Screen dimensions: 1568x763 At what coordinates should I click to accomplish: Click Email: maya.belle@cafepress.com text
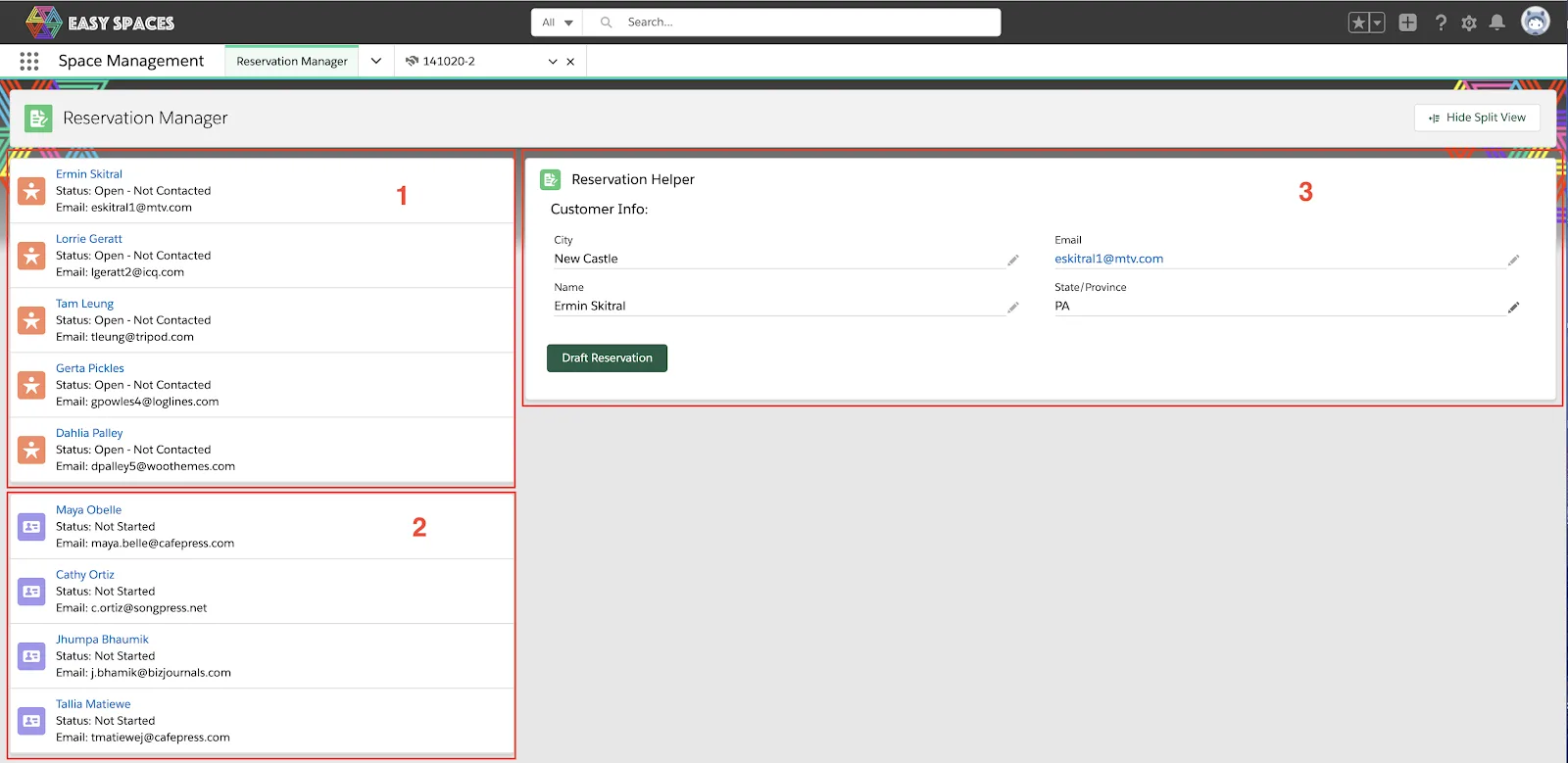pyautogui.click(x=145, y=544)
